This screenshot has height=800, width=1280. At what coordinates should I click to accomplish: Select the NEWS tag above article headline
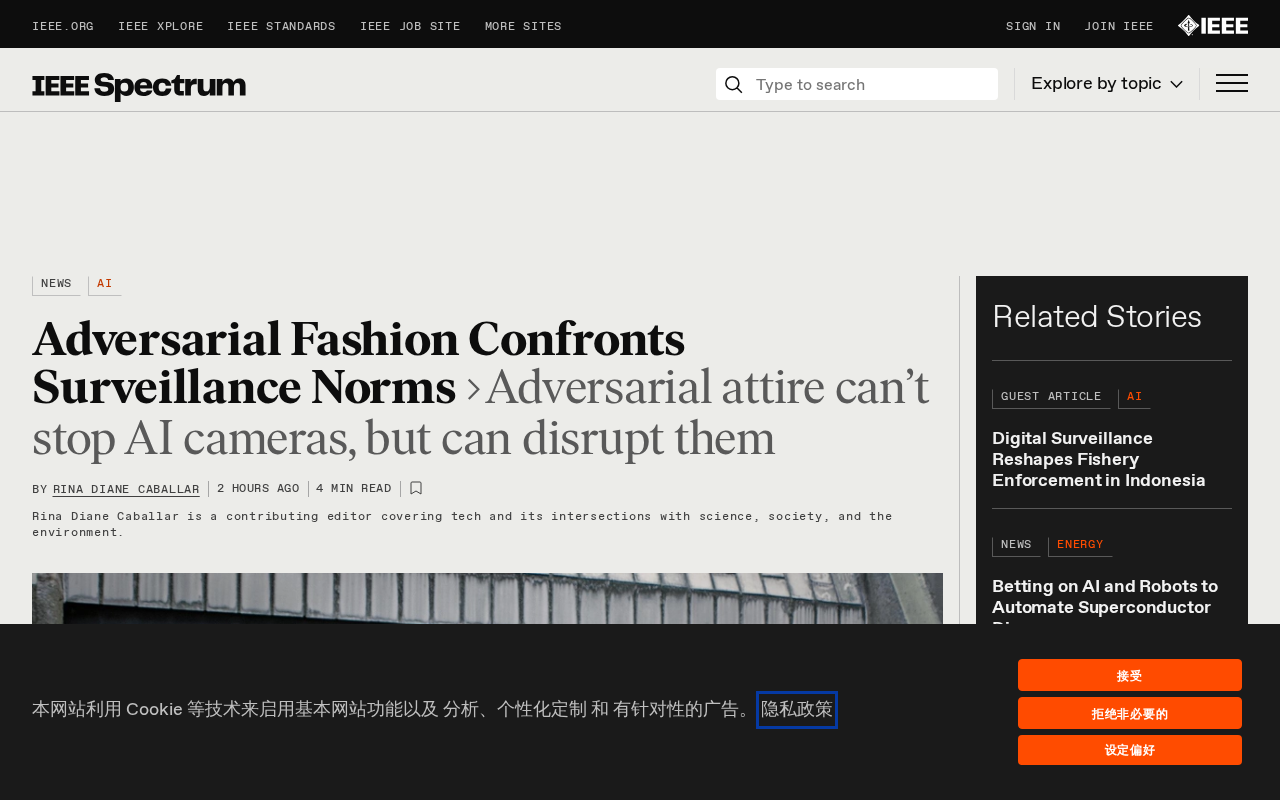coord(56,285)
